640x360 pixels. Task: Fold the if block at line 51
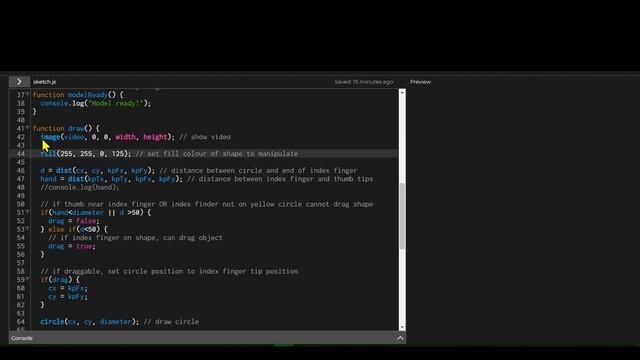(28, 212)
